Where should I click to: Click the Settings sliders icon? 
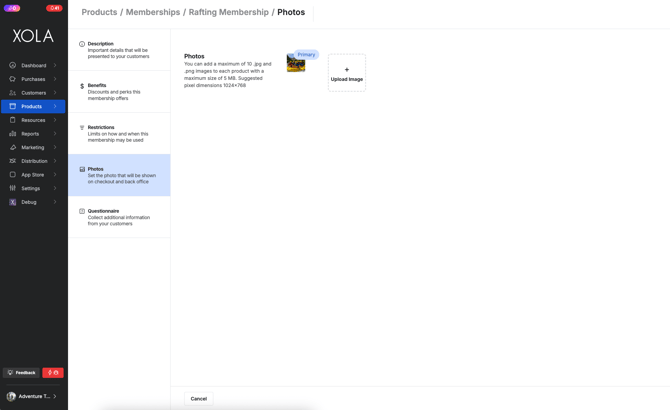[12, 188]
